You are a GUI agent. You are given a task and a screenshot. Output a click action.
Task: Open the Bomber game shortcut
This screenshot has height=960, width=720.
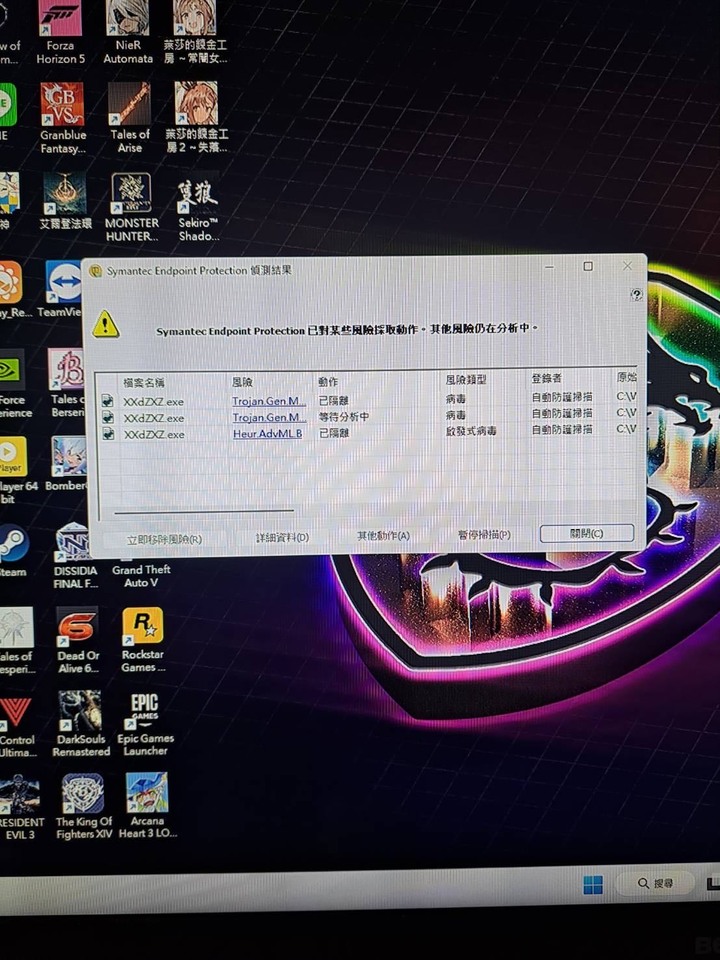pos(67,463)
